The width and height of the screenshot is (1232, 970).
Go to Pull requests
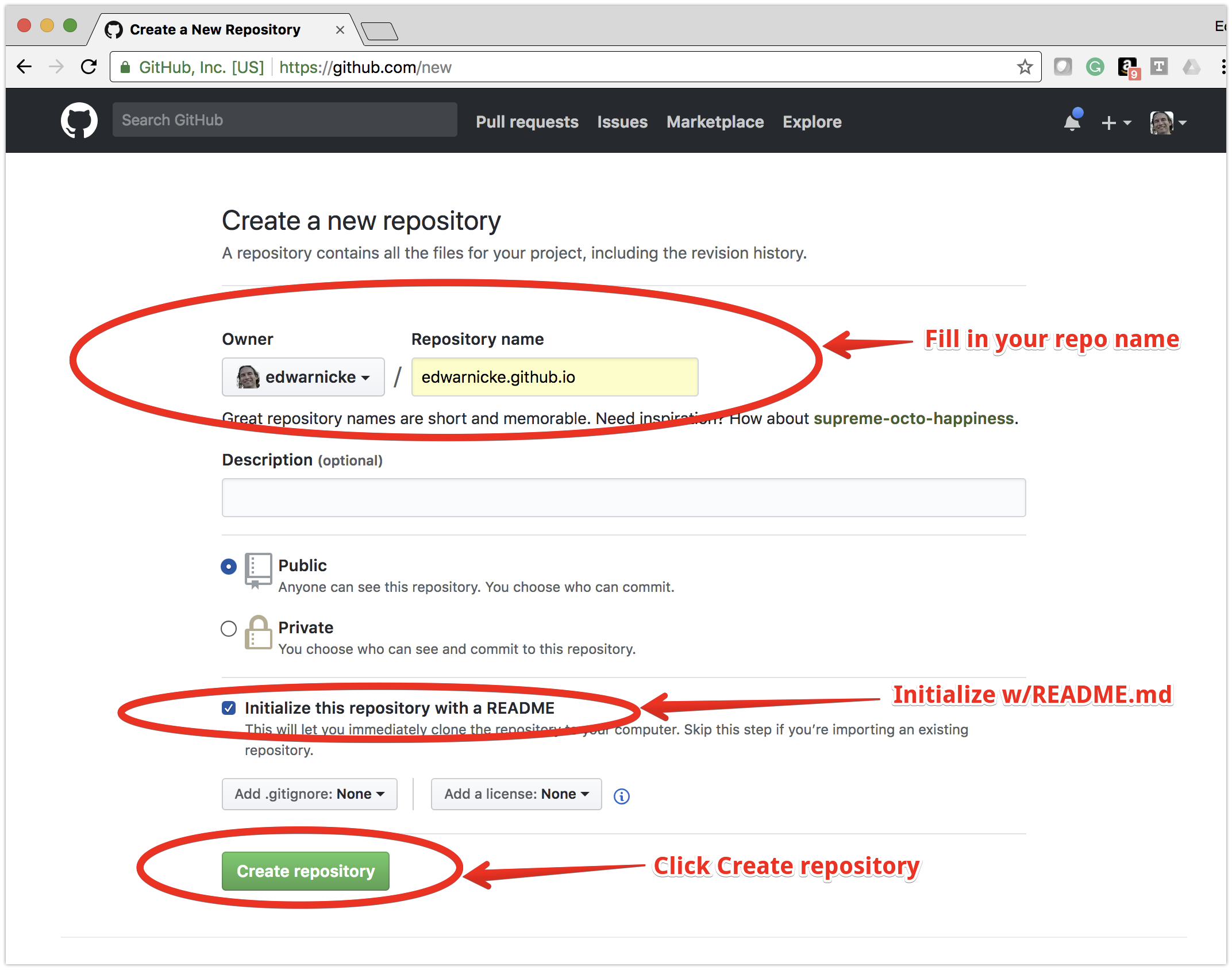click(527, 122)
